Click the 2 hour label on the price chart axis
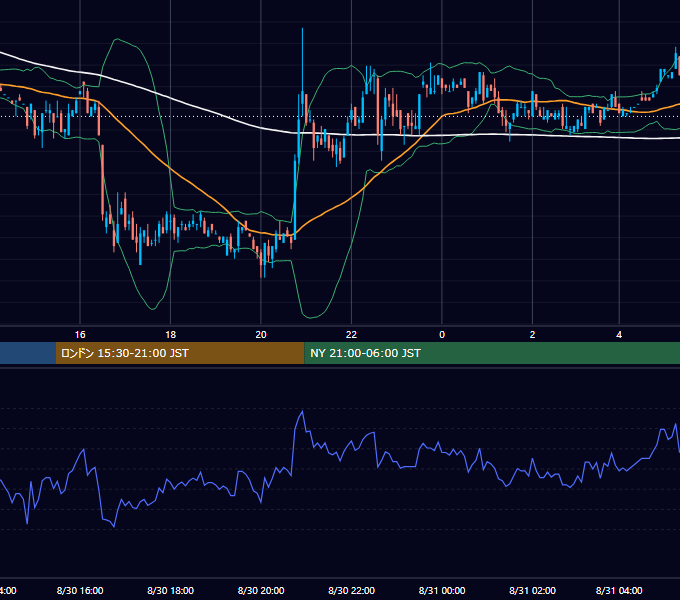The width and height of the screenshot is (680, 600). pos(532,335)
